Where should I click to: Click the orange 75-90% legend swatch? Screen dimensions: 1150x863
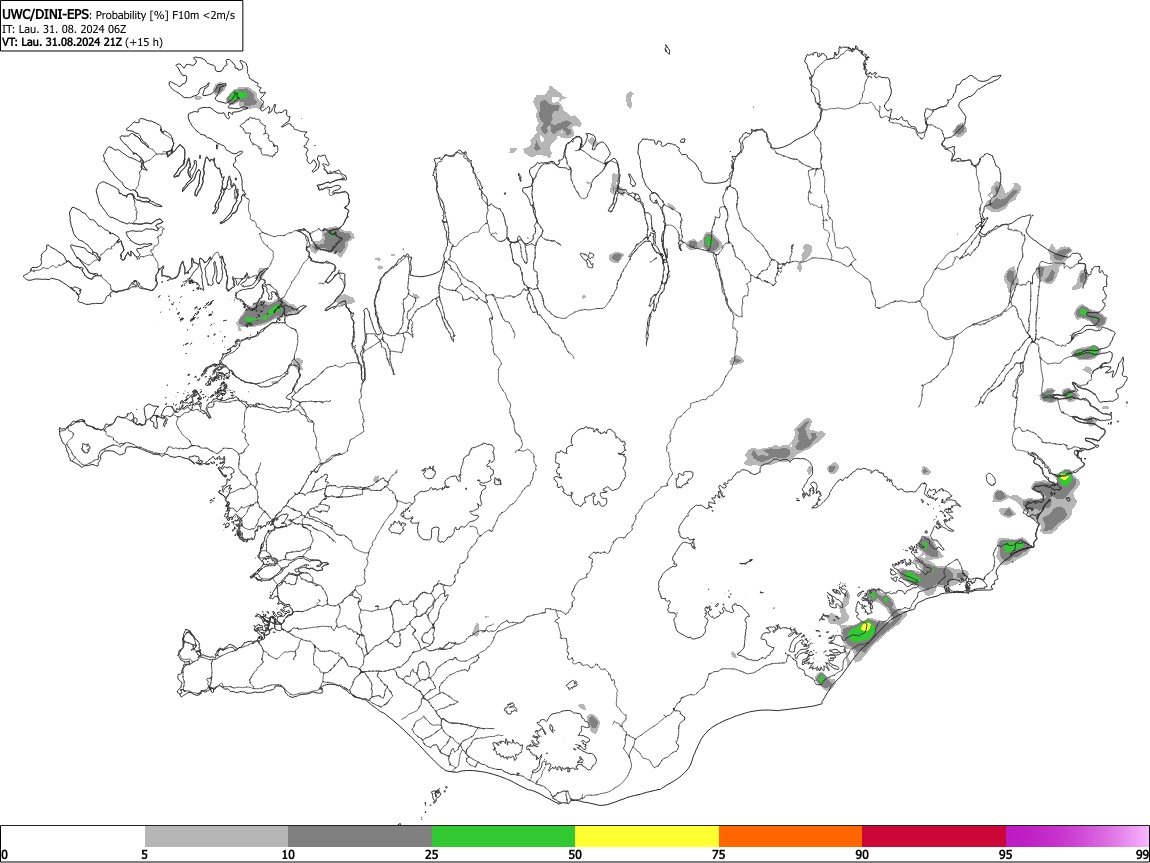point(791,836)
